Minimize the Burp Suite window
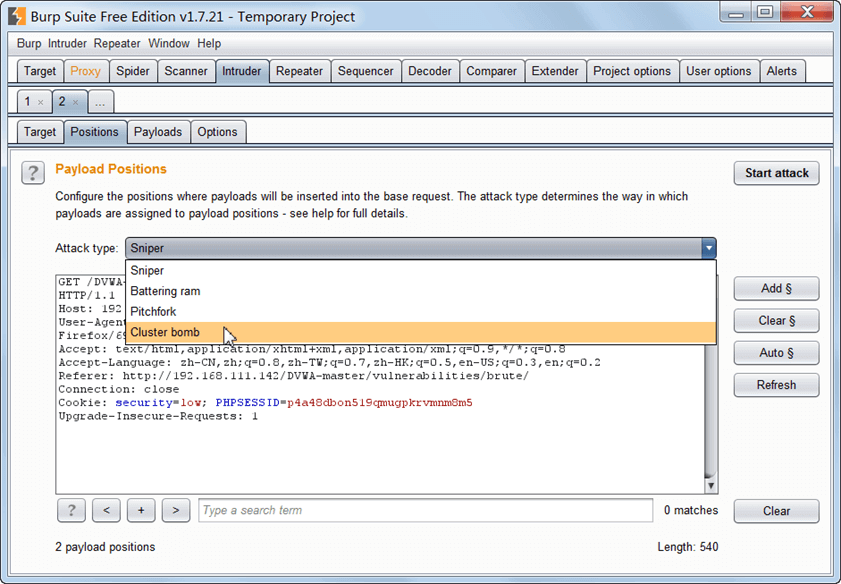This screenshot has width=841, height=584. [x=736, y=12]
